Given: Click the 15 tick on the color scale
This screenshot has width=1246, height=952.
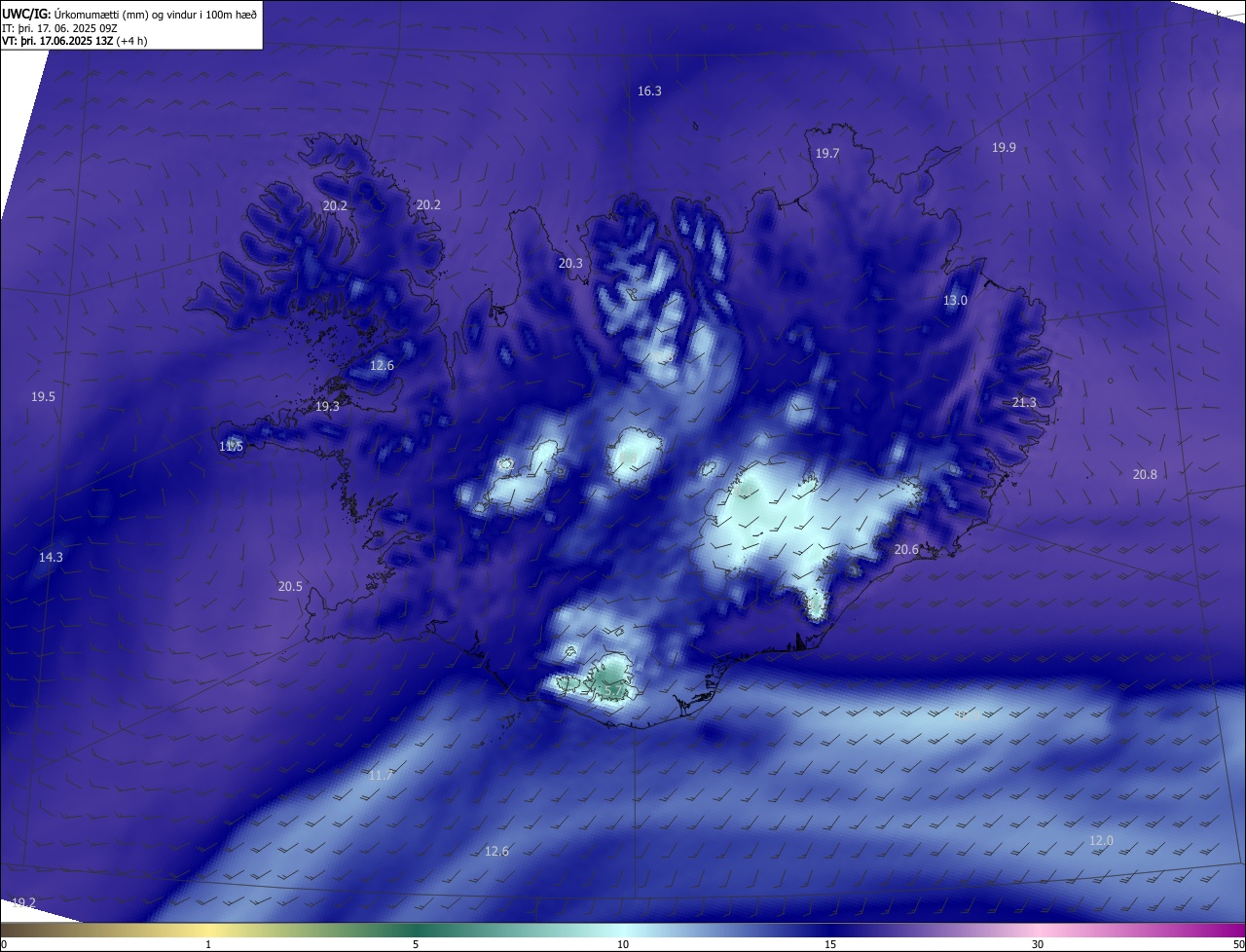Looking at the screenshot, I should coord(830,944).
